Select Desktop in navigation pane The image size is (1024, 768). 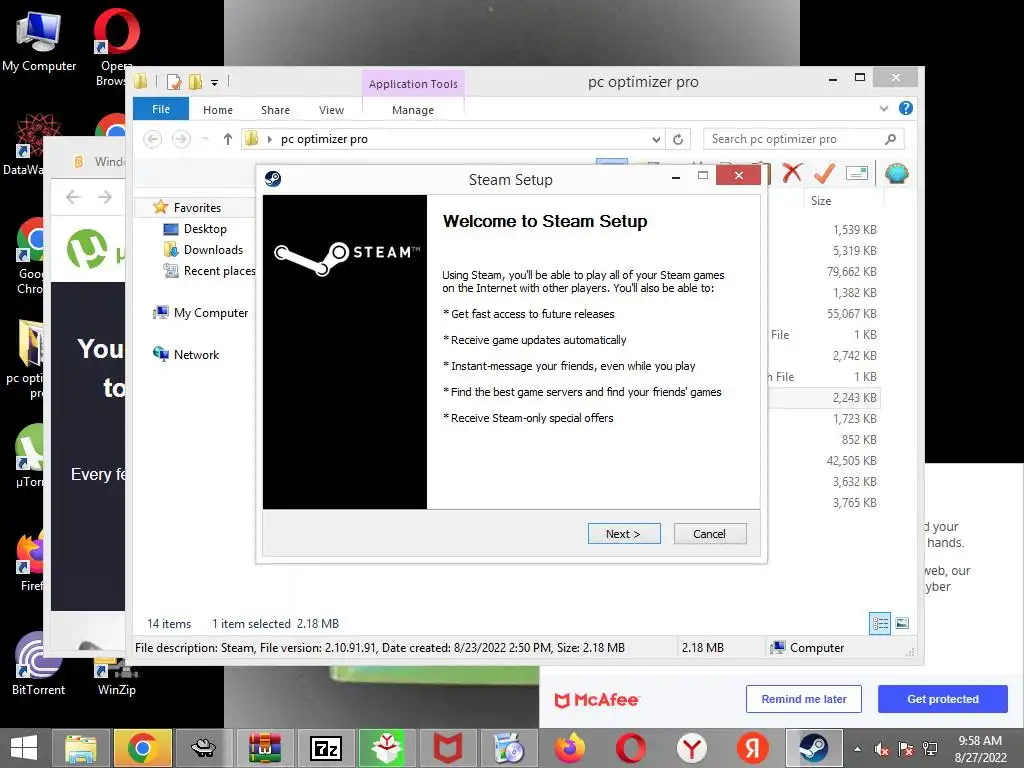(x=204, y=229)
